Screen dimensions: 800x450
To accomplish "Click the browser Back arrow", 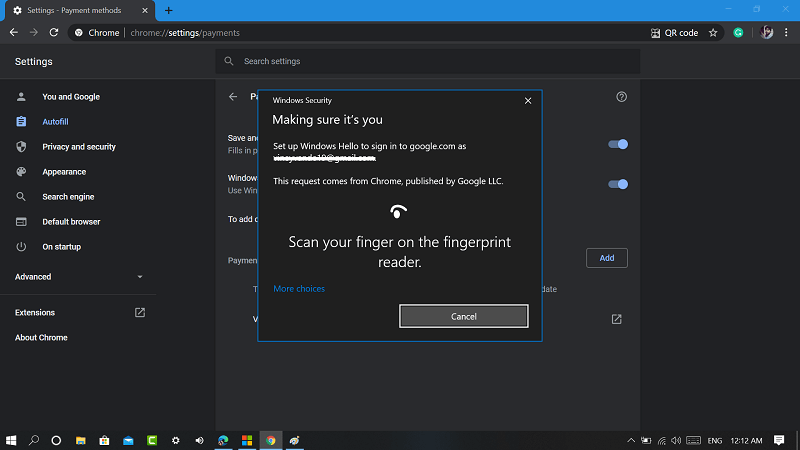I will click(x=14, y=33).
